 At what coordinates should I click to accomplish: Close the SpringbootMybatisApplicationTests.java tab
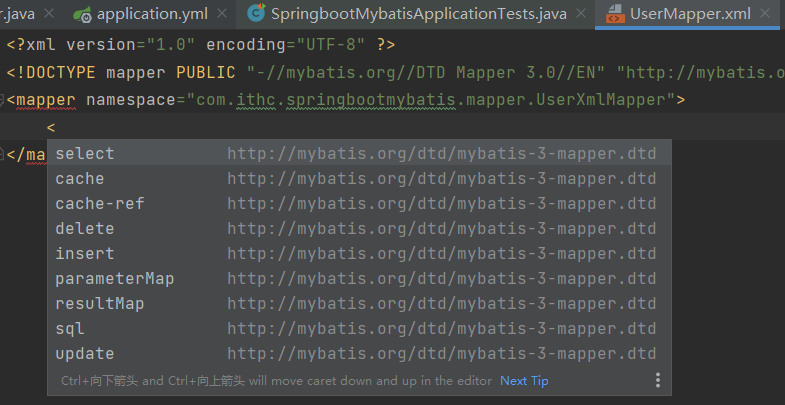(581, 14)
